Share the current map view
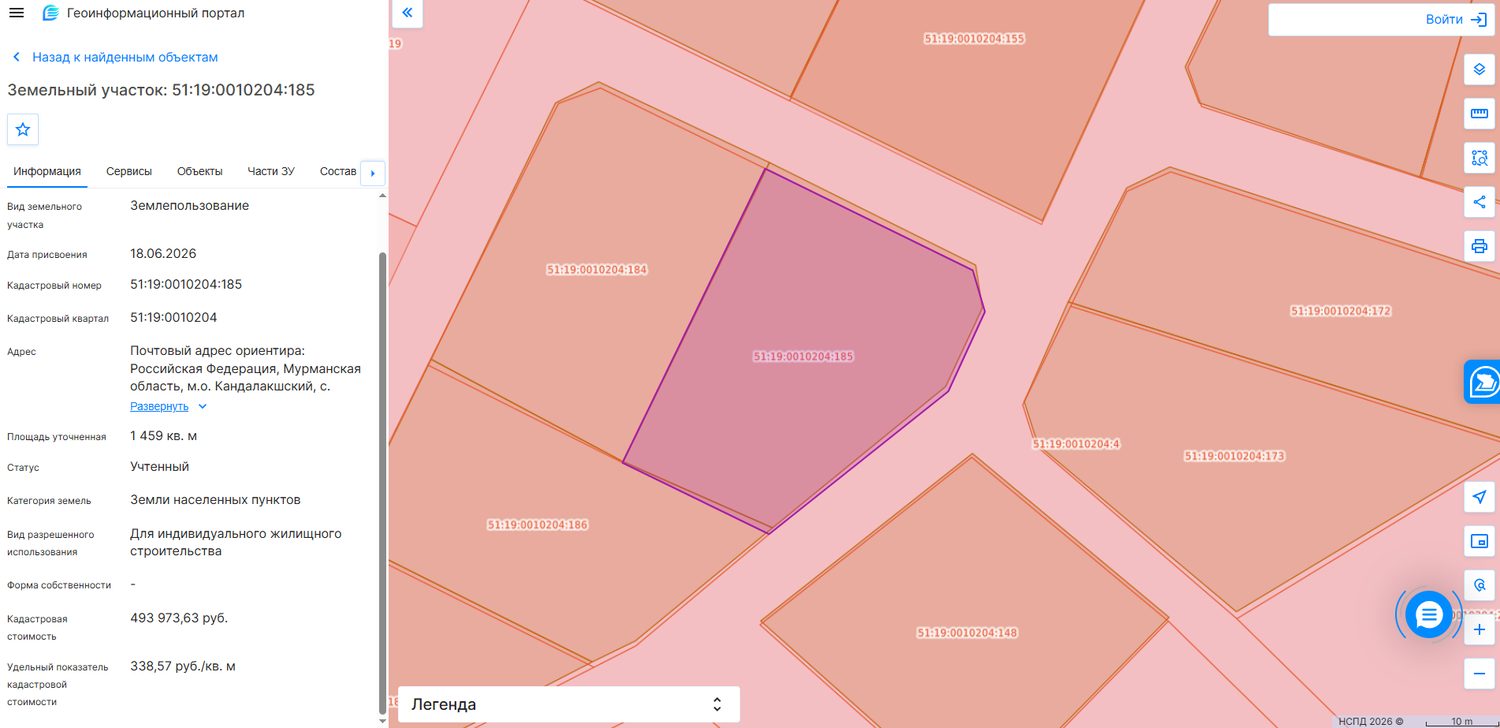The height and width of the screenshot is (728, 1500). tap(1479, 202)
